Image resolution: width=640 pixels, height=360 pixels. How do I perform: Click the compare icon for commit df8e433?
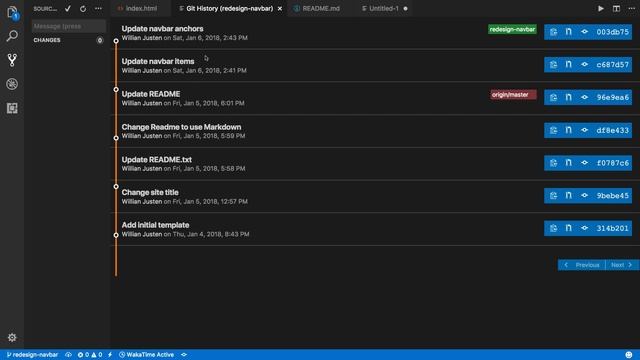tap(569, 130)
